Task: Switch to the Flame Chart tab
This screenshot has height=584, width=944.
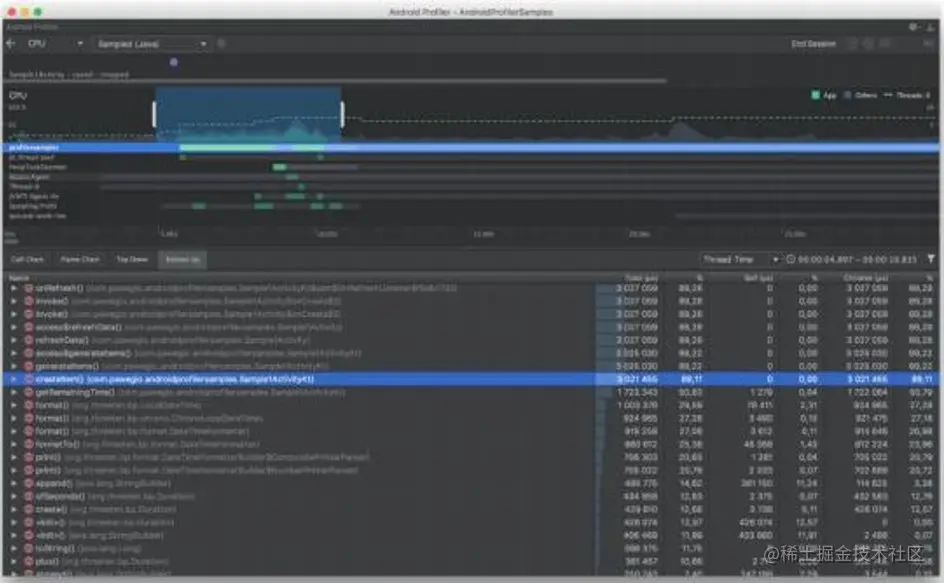Action: click(x=79, y=259)
